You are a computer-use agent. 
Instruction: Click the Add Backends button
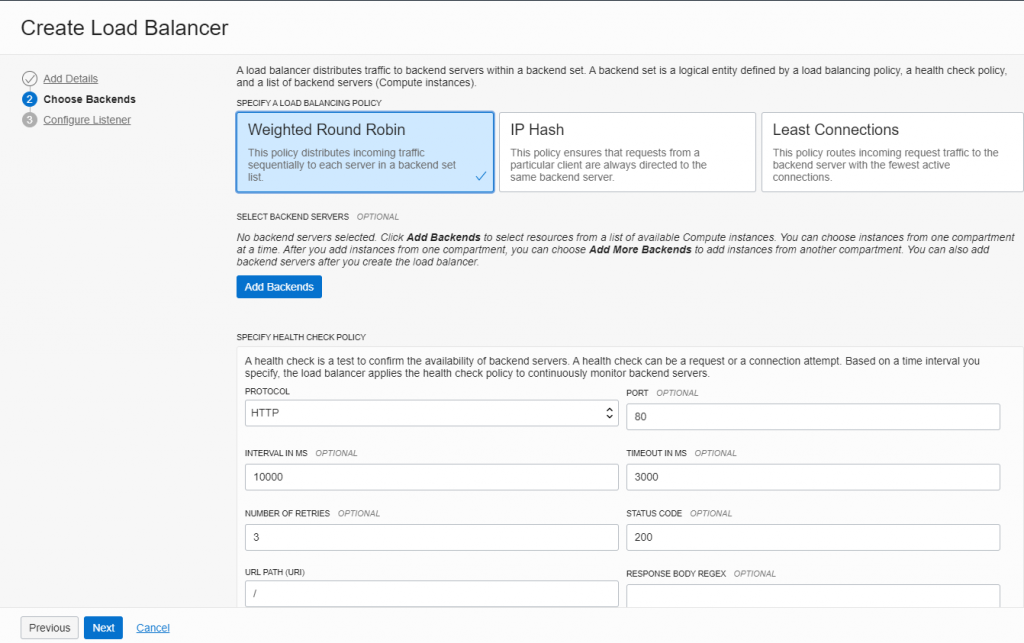click(x=279, y=287)
